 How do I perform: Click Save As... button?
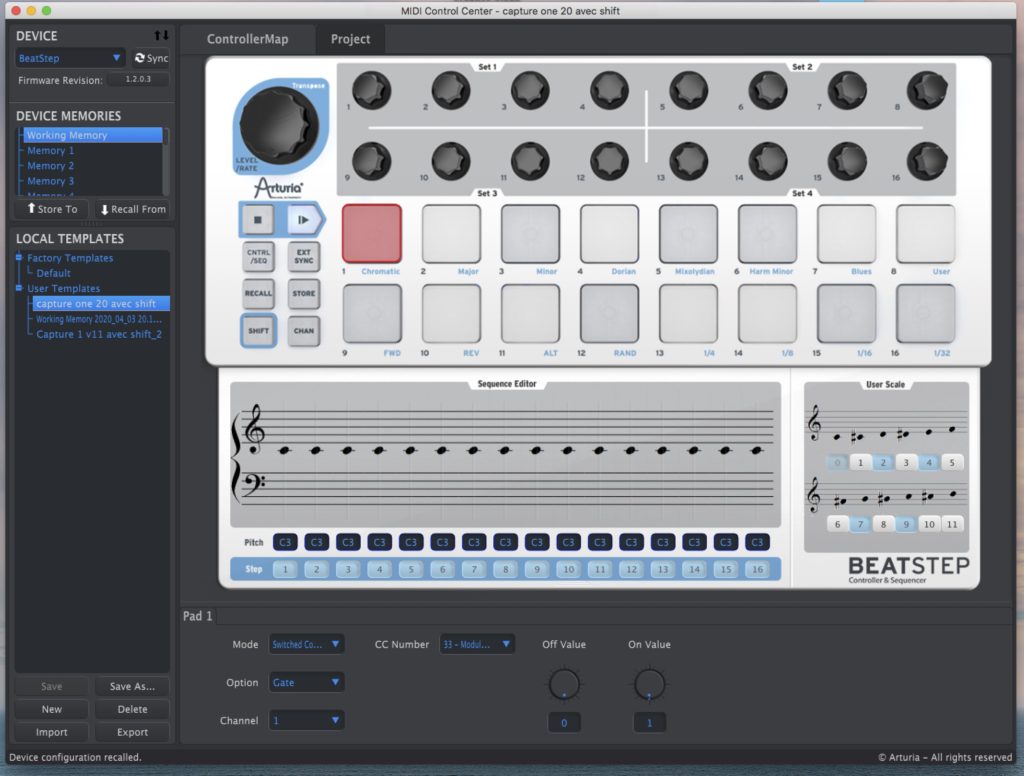pos(133,687)
